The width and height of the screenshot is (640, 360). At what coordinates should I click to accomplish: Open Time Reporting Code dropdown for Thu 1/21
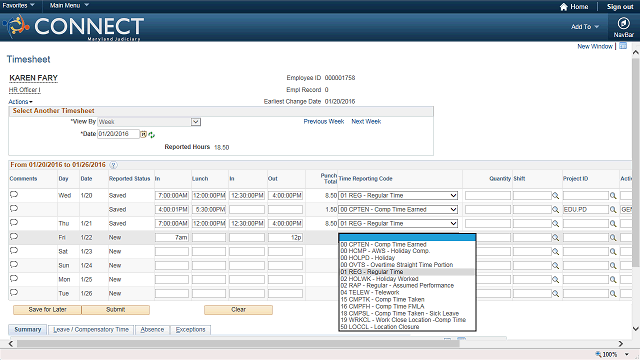coord(398,223)
